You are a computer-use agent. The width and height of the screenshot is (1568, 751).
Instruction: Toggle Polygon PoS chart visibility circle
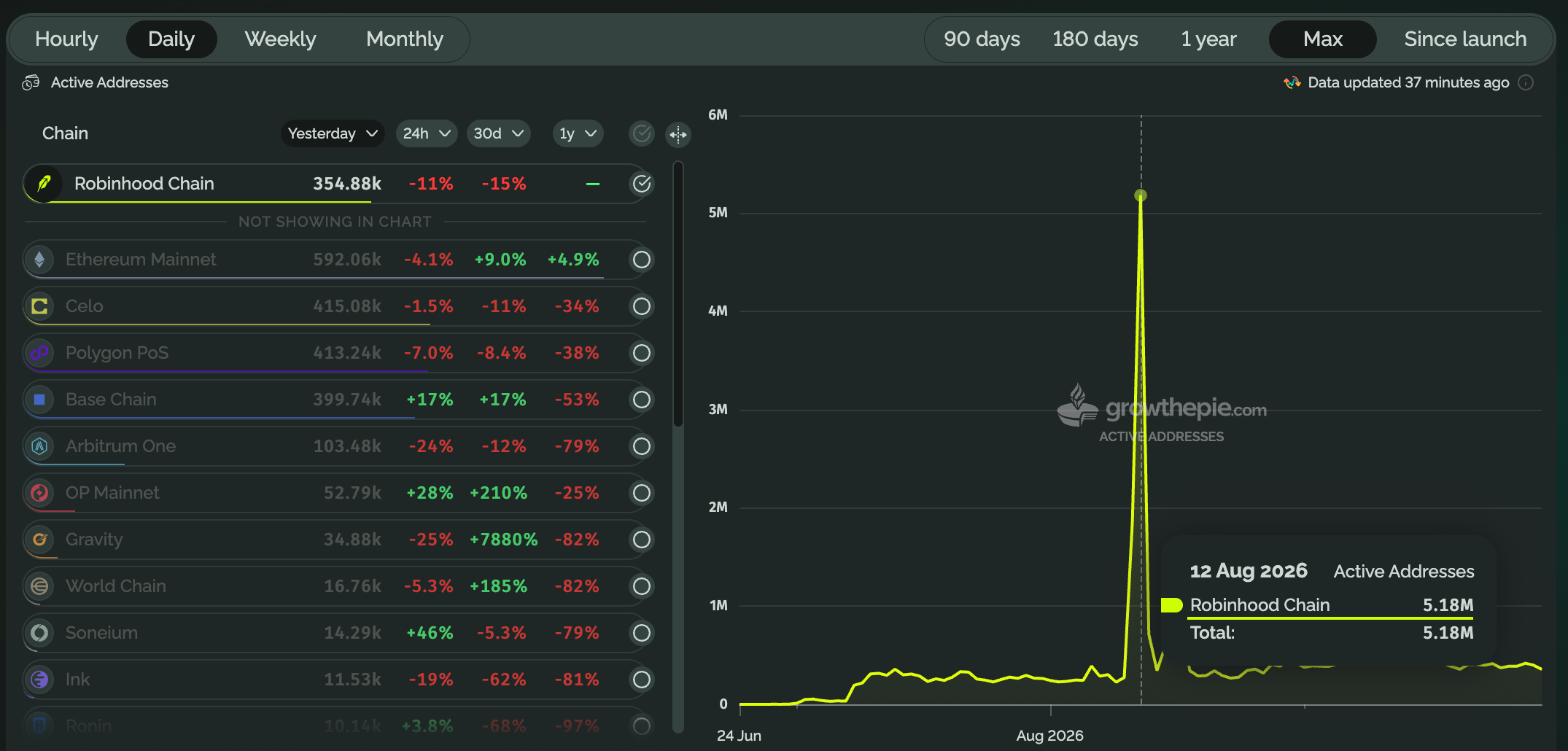642,353
